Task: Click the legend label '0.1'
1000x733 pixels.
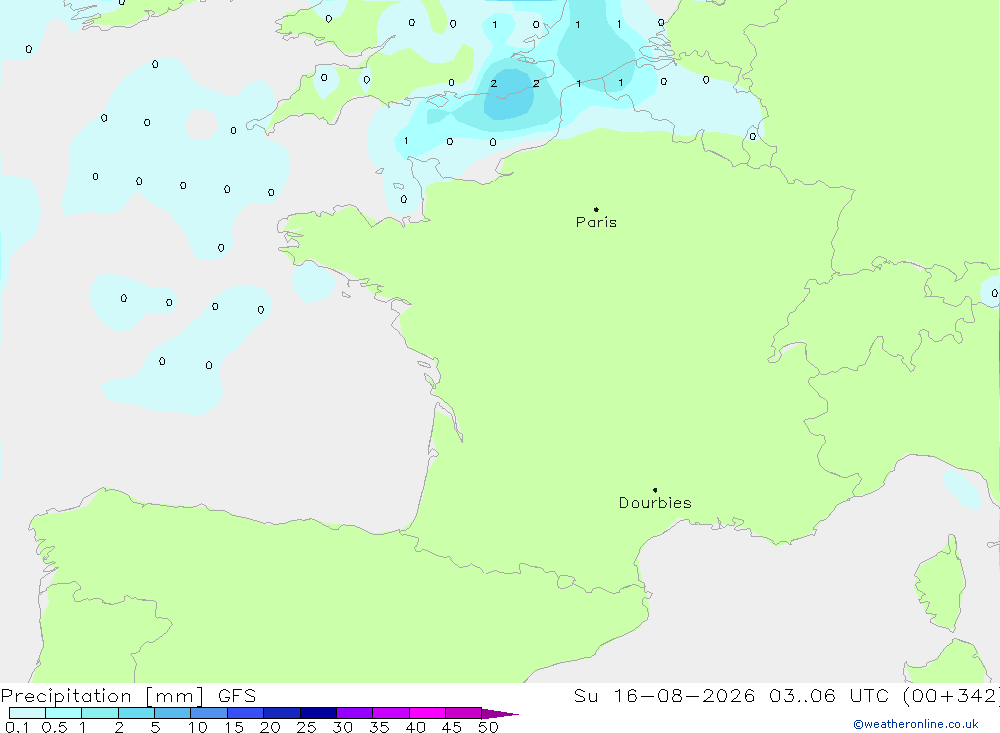Action: coord(17,727)
